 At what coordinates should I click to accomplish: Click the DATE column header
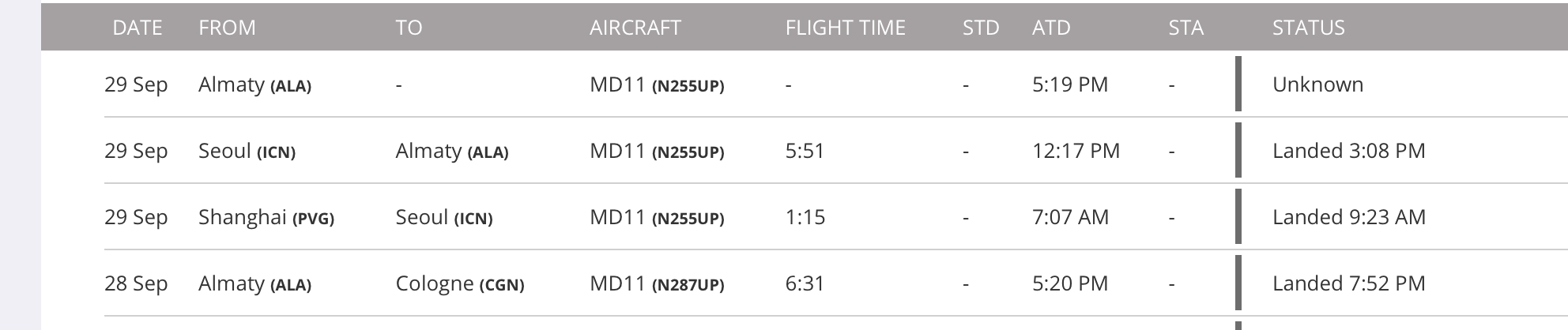(138, 28)
